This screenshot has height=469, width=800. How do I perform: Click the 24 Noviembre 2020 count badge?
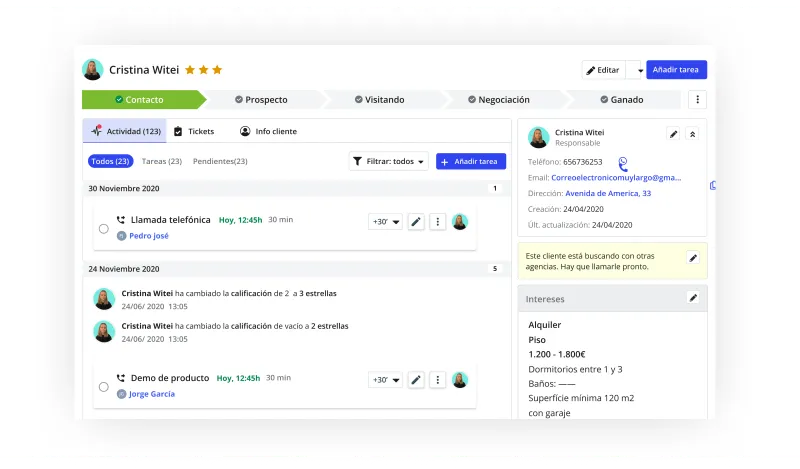pyautogui.click(x=495, y=269)
